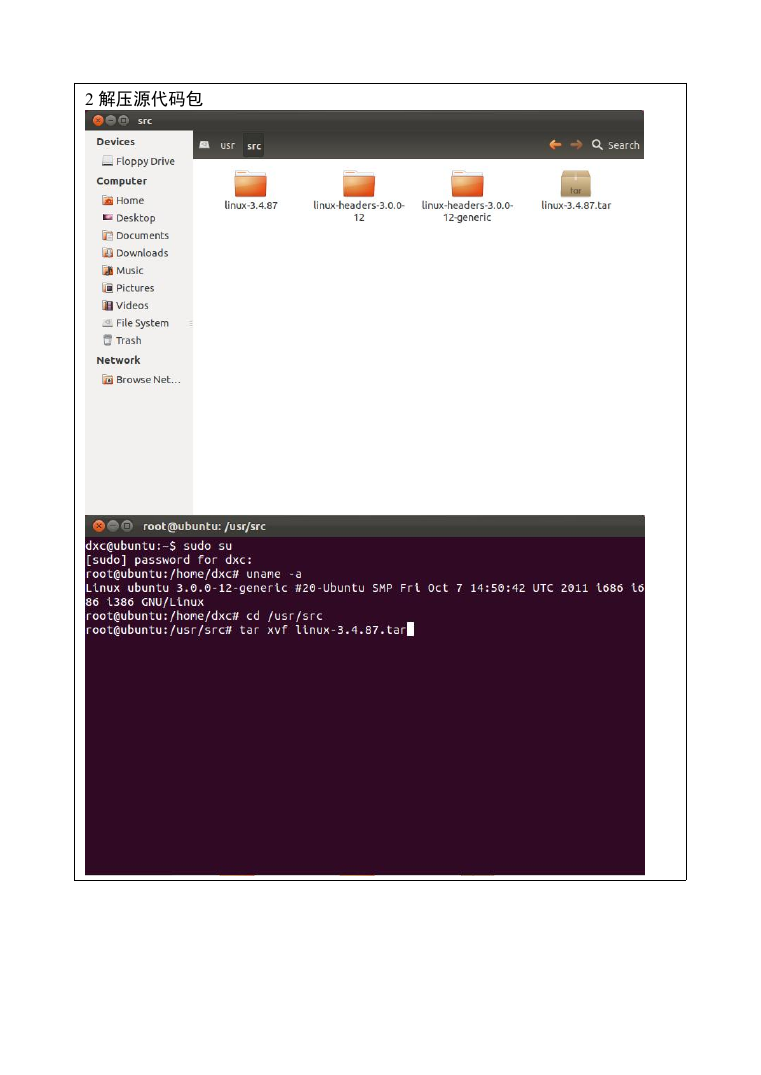Open Search in the file manager toolbar
Screen dimensions: 761x1075
point(616,145)
